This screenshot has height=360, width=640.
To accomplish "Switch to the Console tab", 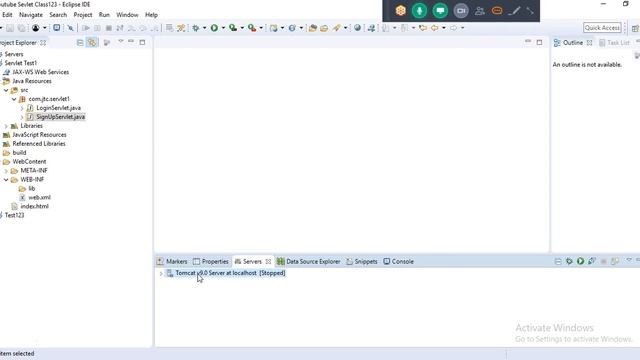I will (x=398, y=261).
